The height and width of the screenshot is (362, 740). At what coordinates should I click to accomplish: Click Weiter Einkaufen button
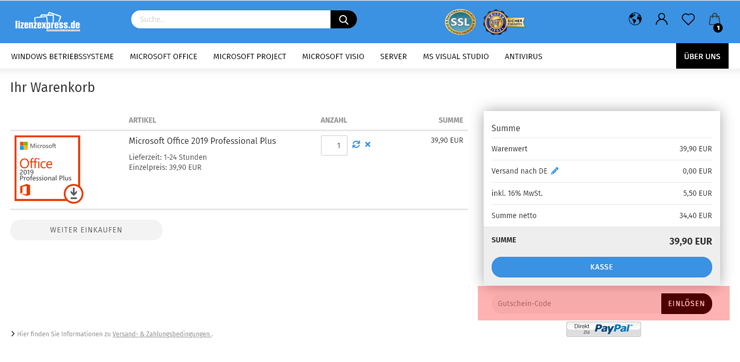click(86, 230)
